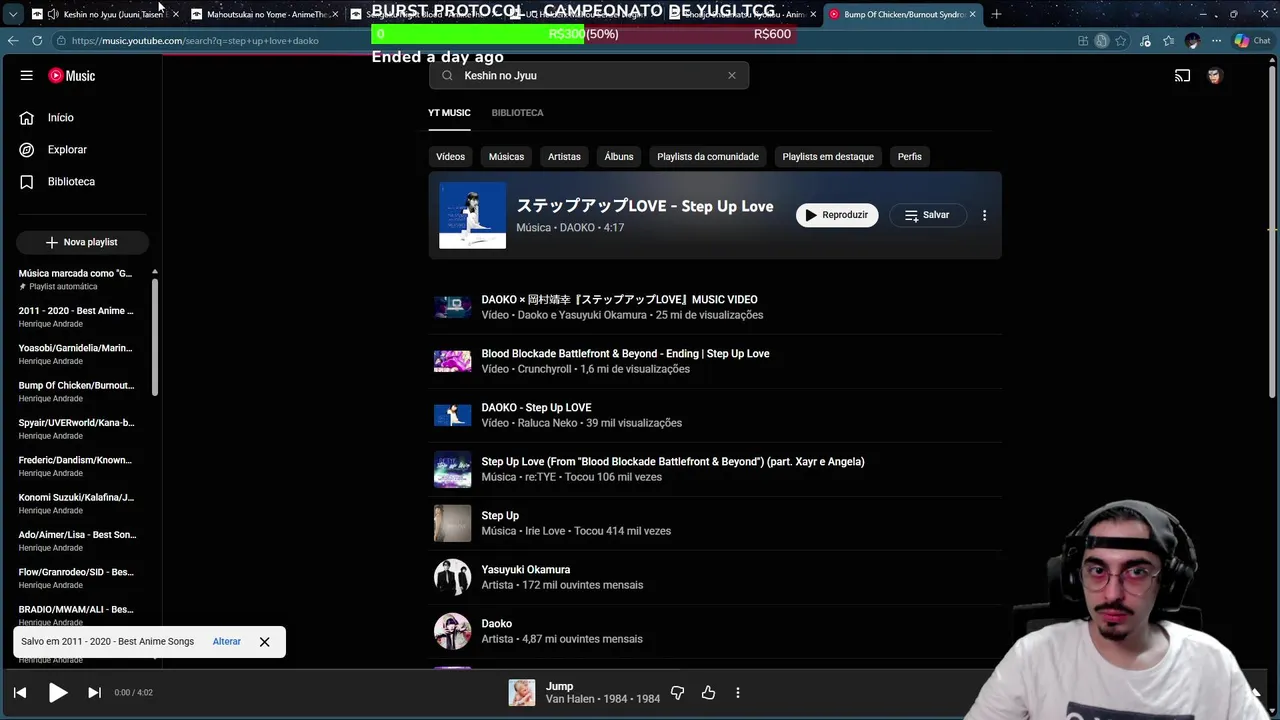Open Konomi Suzuki/Kalafina playlist
This screenshot has width=1280, height=720.
[x=76, y=503]
